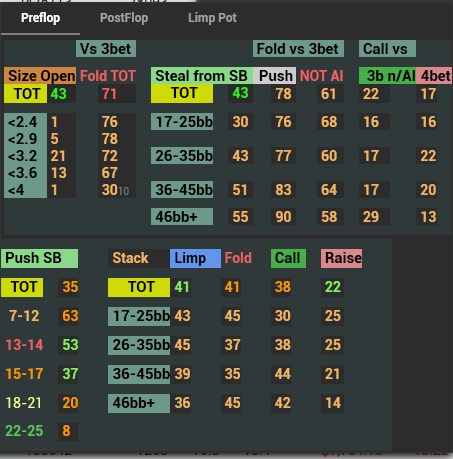Click Push value 78 in steal TOT row

coord(283,94)
